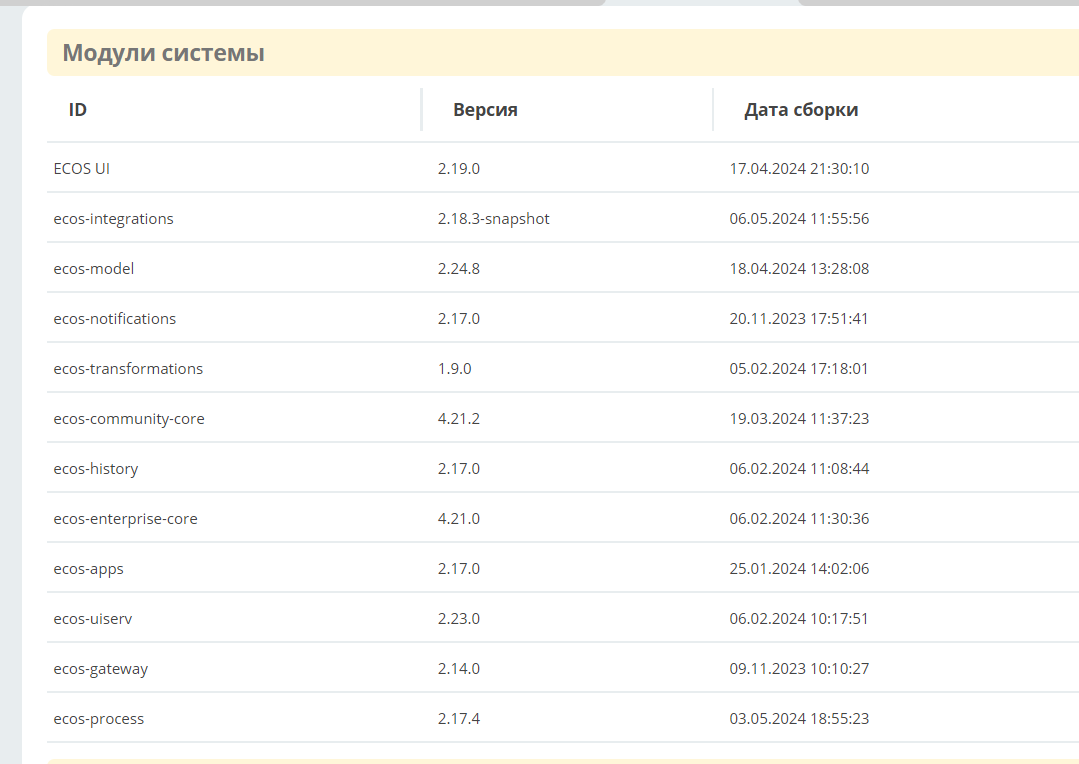Select the ecos-history module name
The image size is (1079, 764).
click(96, 469)
